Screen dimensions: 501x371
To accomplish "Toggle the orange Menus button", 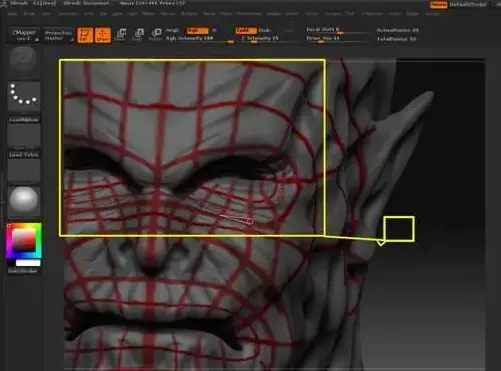I will (439, 5).
